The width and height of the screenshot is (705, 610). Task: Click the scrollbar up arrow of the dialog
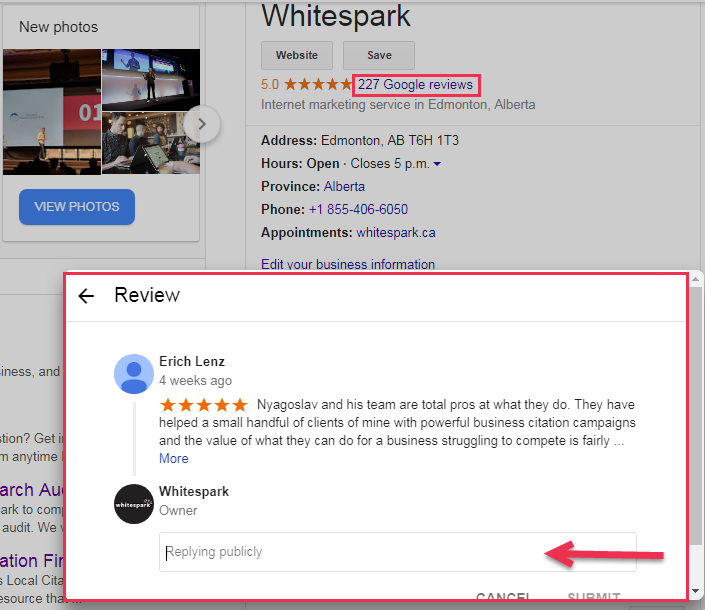coord(696,280)
